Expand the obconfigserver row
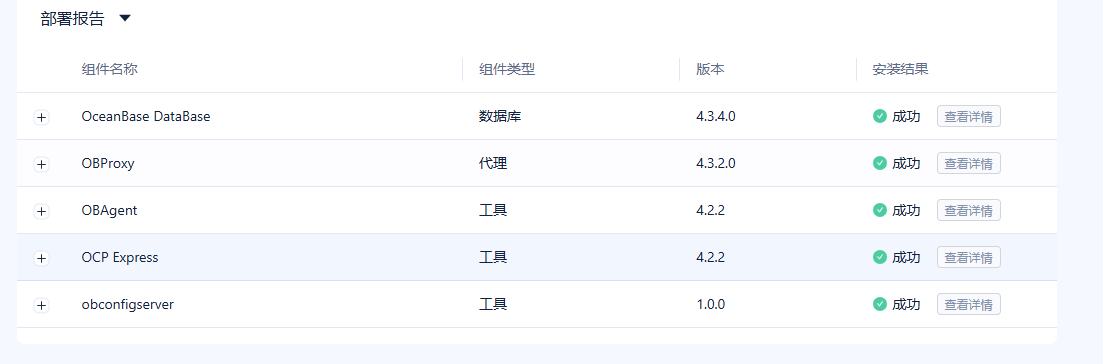The height and width of the screenshot is (364, 1103). pos(42,306)
